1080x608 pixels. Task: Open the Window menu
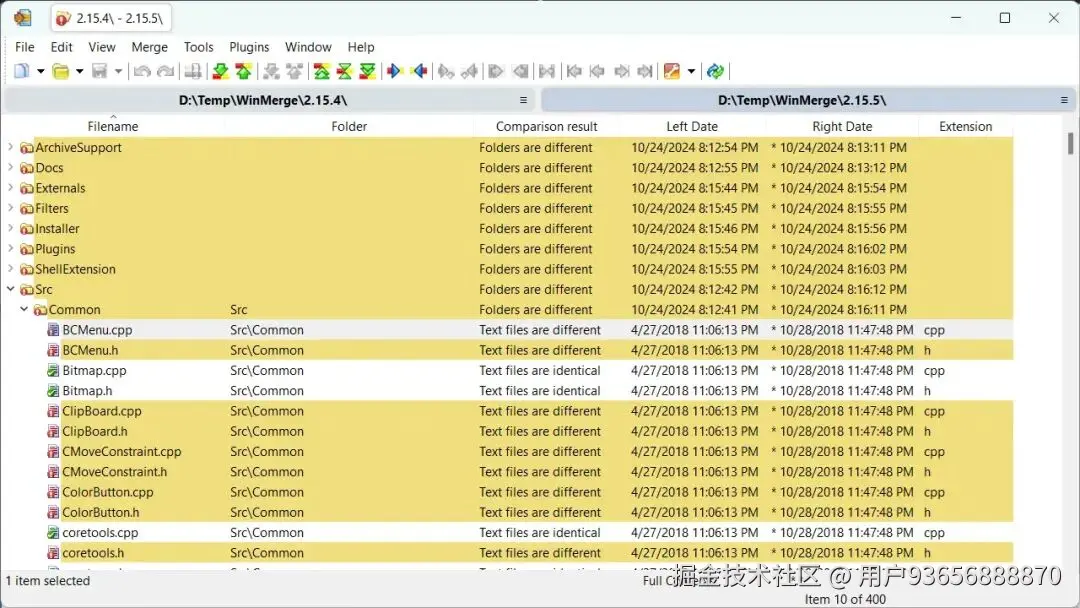coord(308,47)
